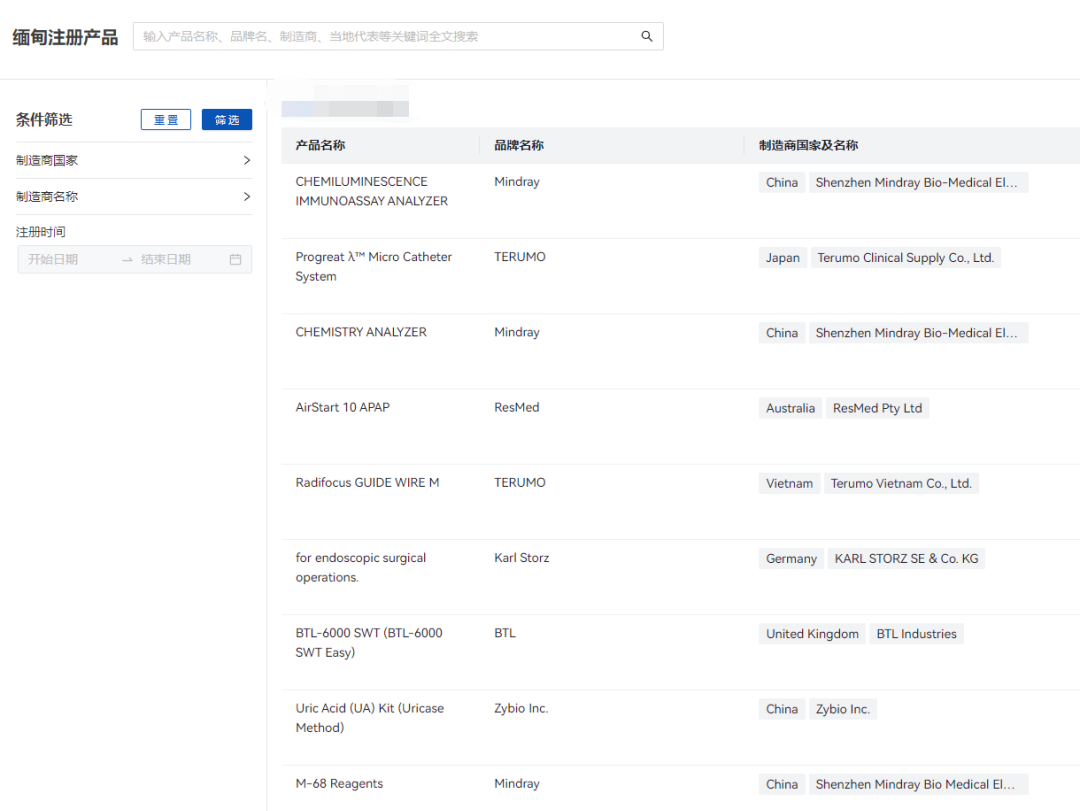The width and height of the screenshot is (1080, 811).
Task: Open CHEMILUMINESCENCE IMMUNOASSAY ANALYZER product
Action: [371, 191]
